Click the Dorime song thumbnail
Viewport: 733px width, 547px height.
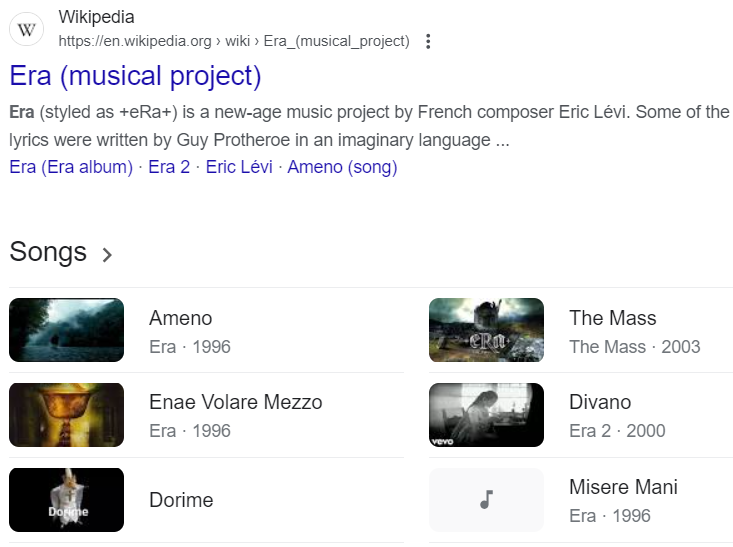[x=66, y=500]
